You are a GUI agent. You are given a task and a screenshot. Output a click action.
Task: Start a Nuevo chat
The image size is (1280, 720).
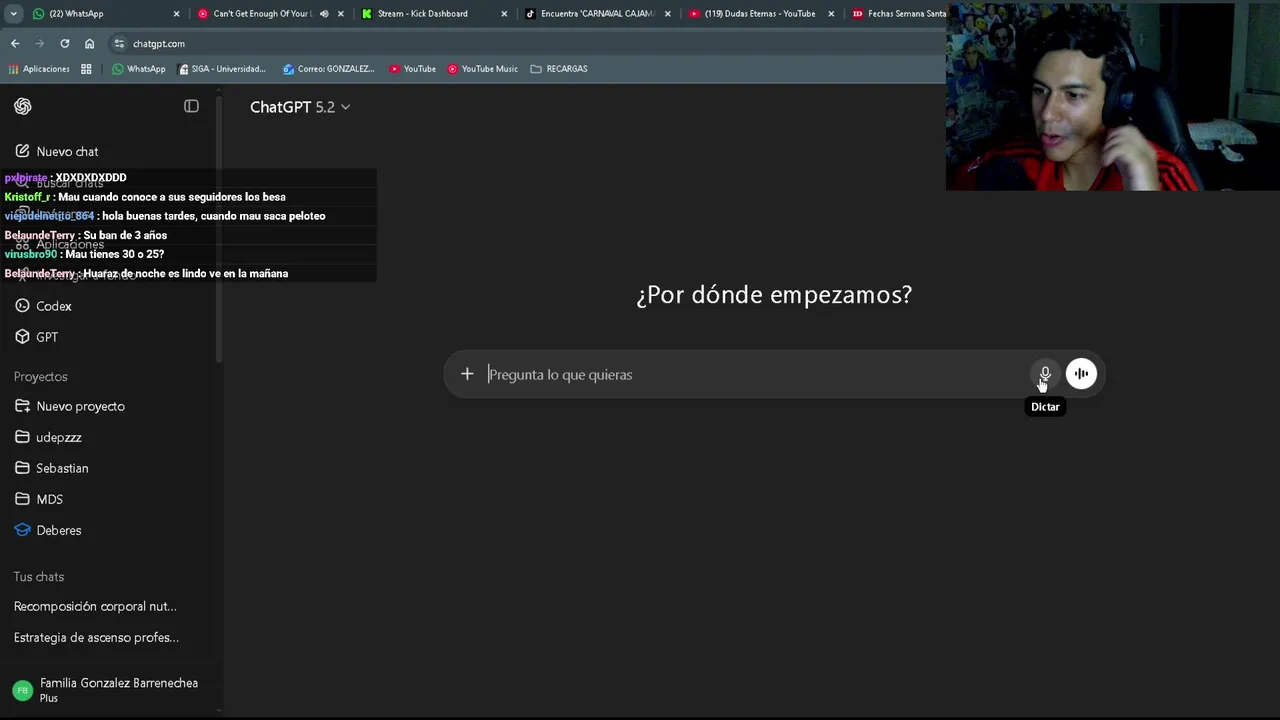click(67, 152)
